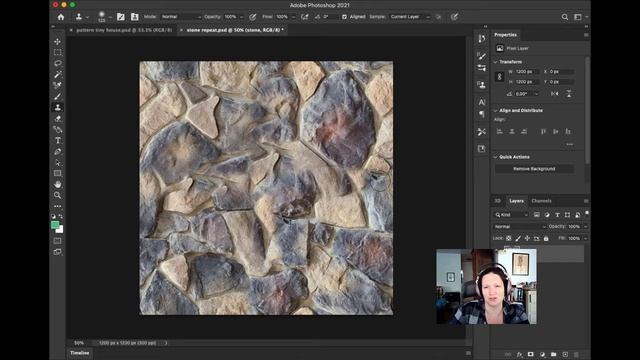Image resolution: width=640 pixels, height=360 pixels.
Task: Toggle the Aligned checkbox
Action: coord(344,17)
